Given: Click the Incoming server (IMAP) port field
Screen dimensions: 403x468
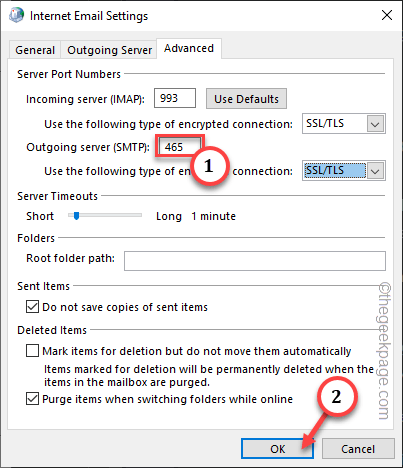Looking at the screenshot, I should point(175,98).
